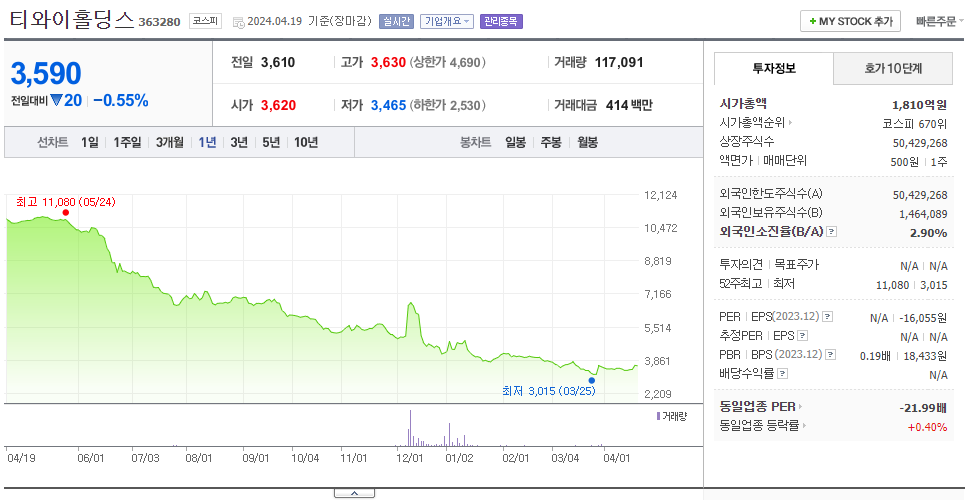The image size is (968, 500).
Task: Click the blue 최저 3,015 marker dot
Action: (591, 380)
